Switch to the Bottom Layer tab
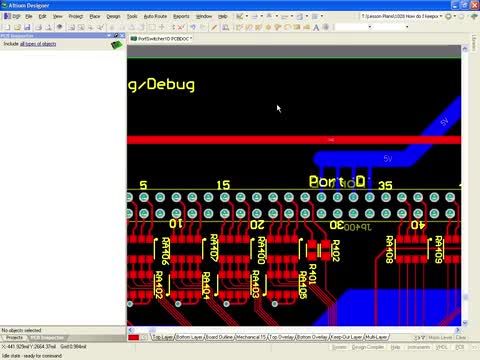The height and width of the screenshot is (360, 480). pos(189,337)
